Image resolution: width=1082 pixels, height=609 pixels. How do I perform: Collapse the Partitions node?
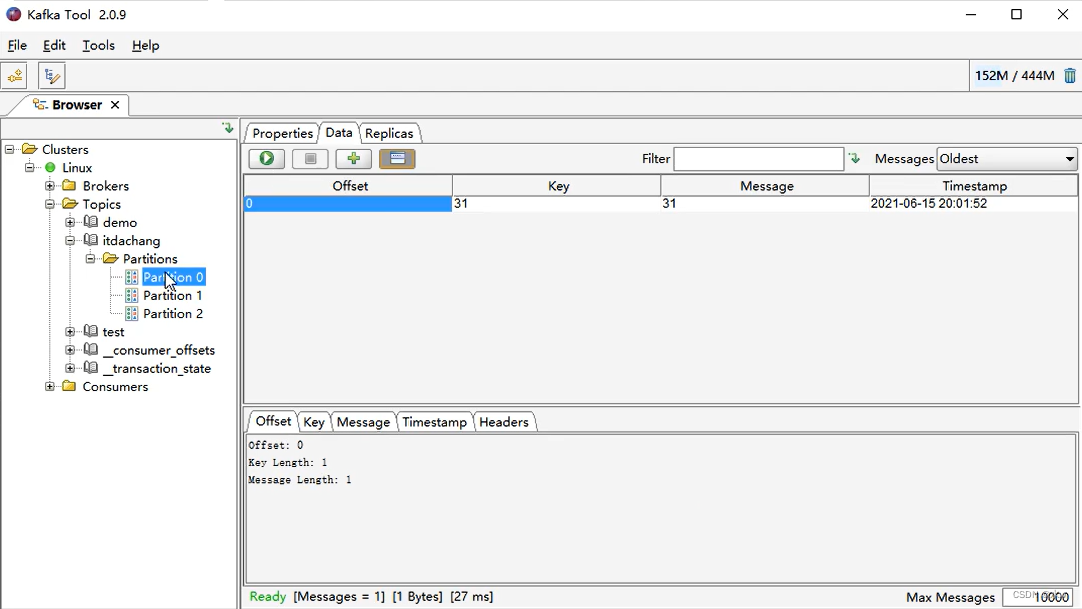(x=90, y=259)
